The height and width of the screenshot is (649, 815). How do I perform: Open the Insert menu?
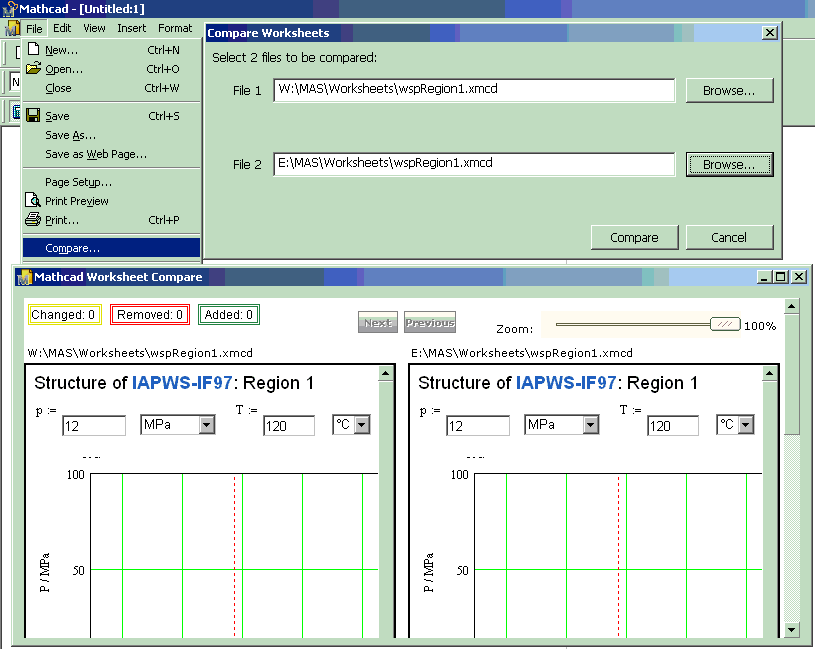pos(132,28)
